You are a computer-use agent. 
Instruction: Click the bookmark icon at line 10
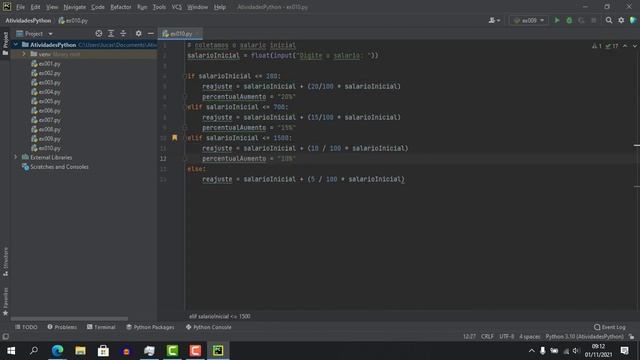175,138
